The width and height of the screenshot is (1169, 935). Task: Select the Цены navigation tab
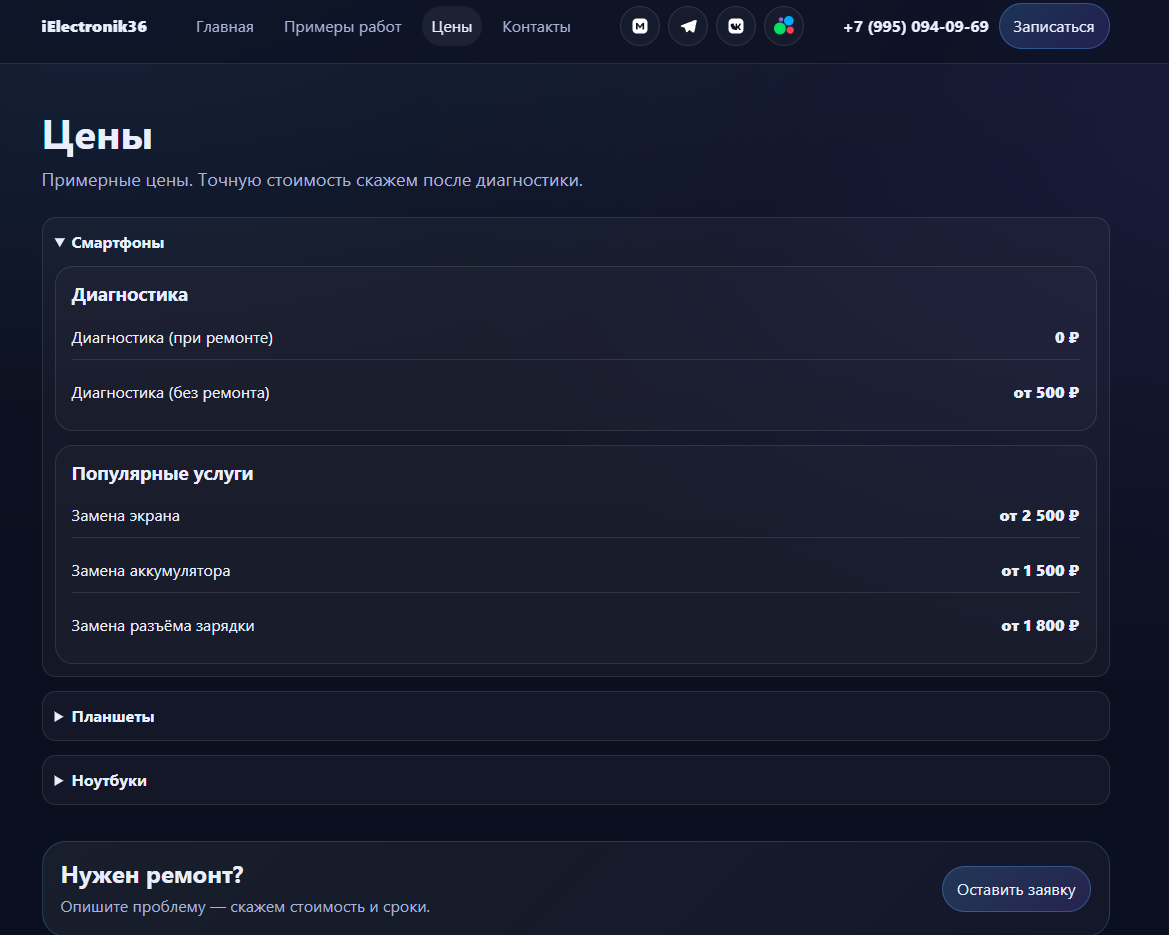[x=451, y=27]
